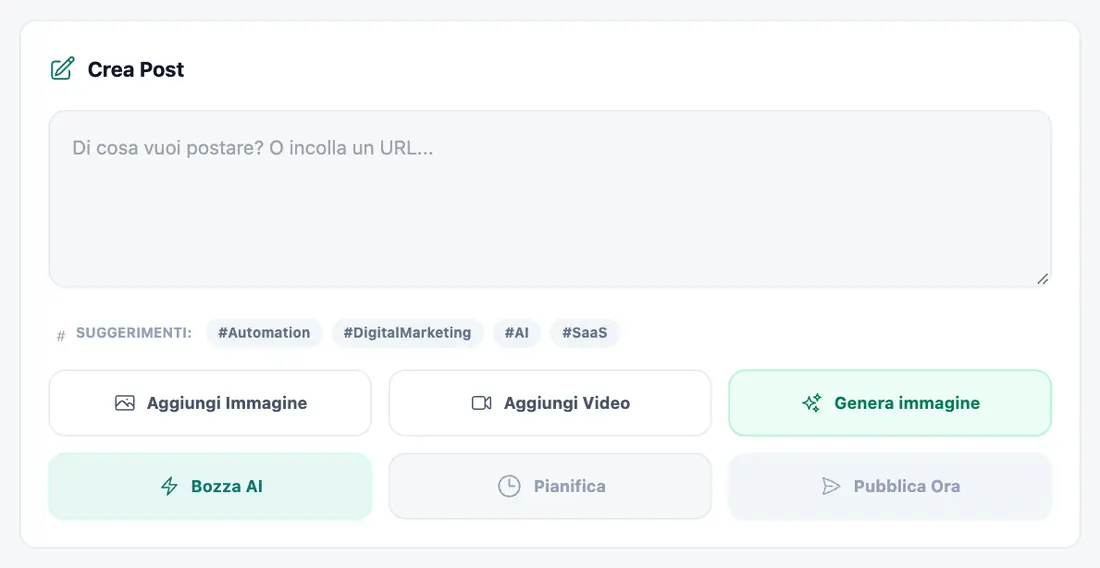
Task: Choose the #AI hashtag suggestion
Action: tap(517, 332)
